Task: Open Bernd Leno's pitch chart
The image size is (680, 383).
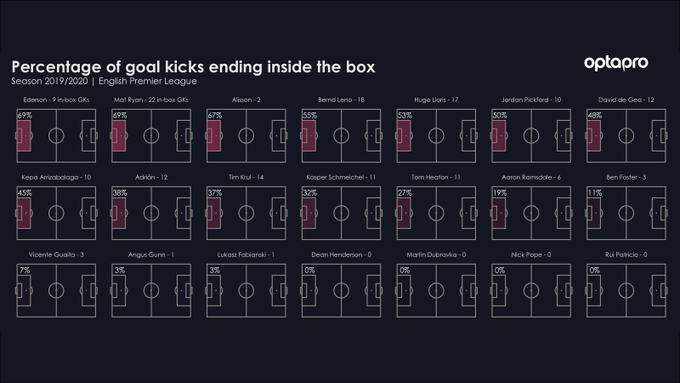Action: pyautogui.click(x=341, y=136)
